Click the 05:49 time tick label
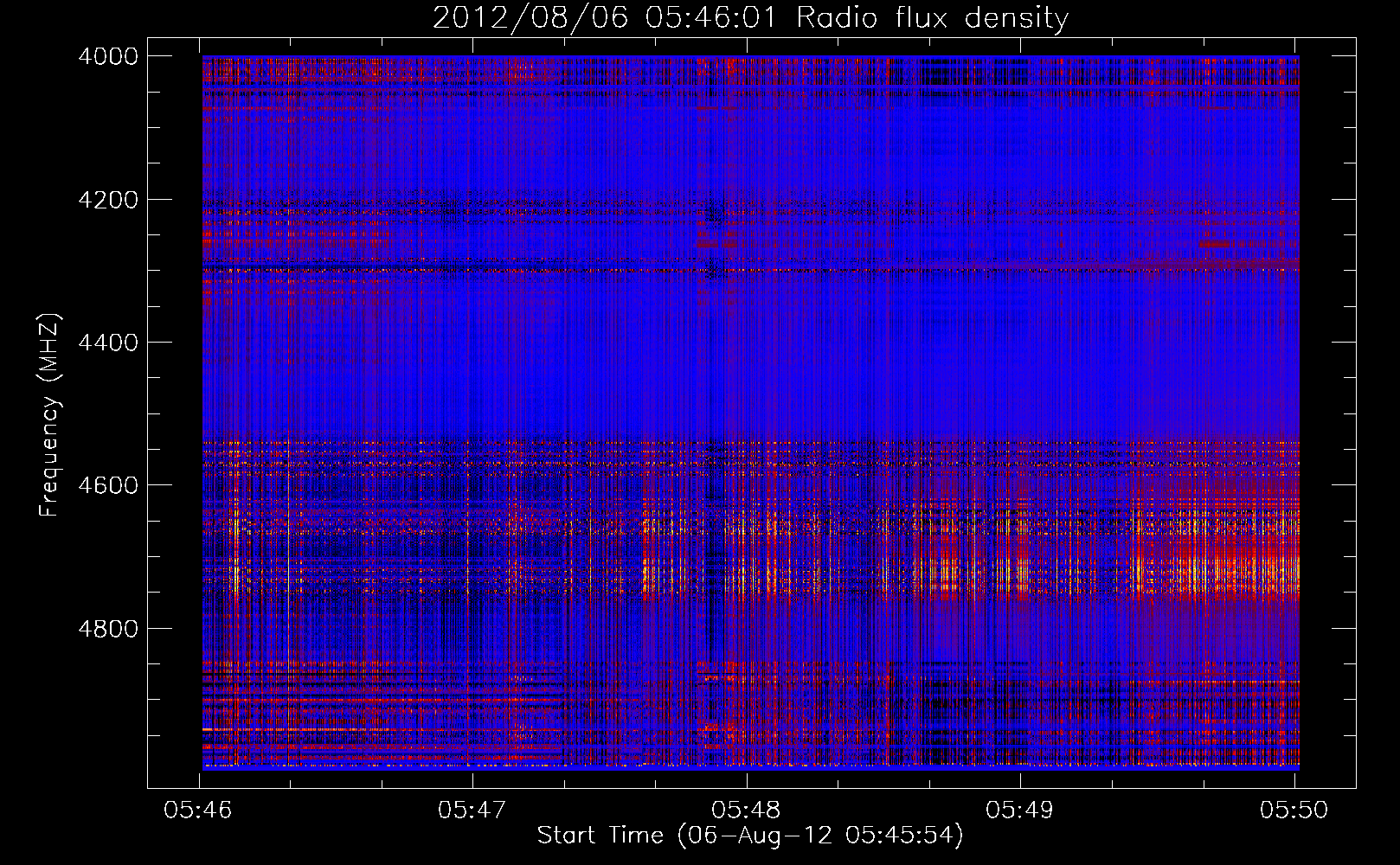 (1020, 810)
